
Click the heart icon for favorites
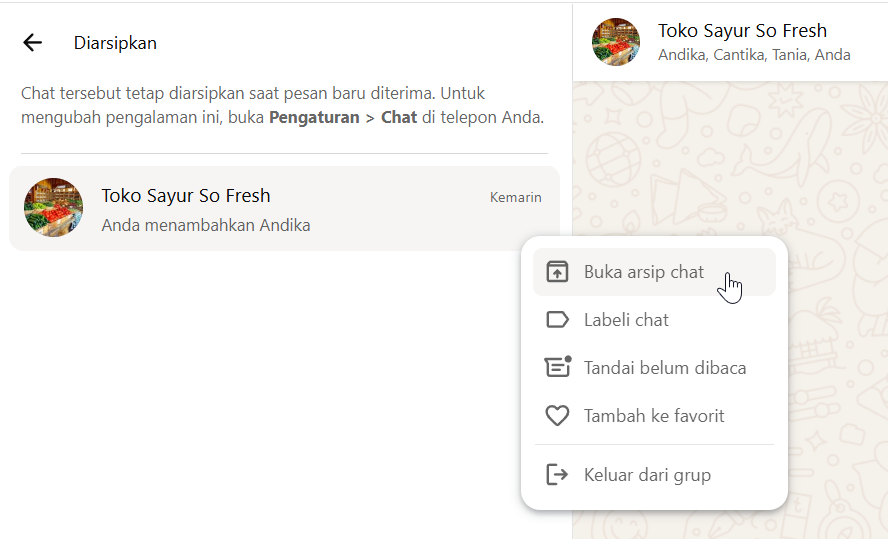click(557, 415)
